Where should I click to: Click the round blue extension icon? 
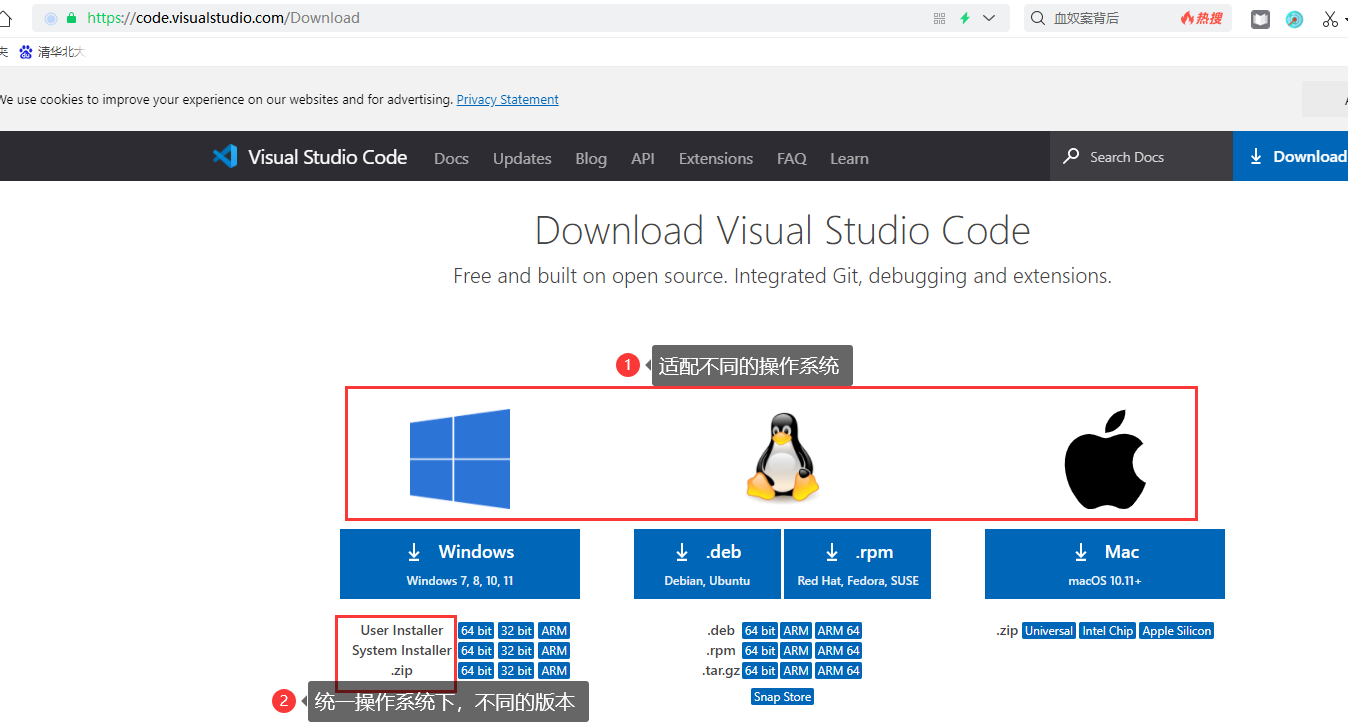point(1294,19)
